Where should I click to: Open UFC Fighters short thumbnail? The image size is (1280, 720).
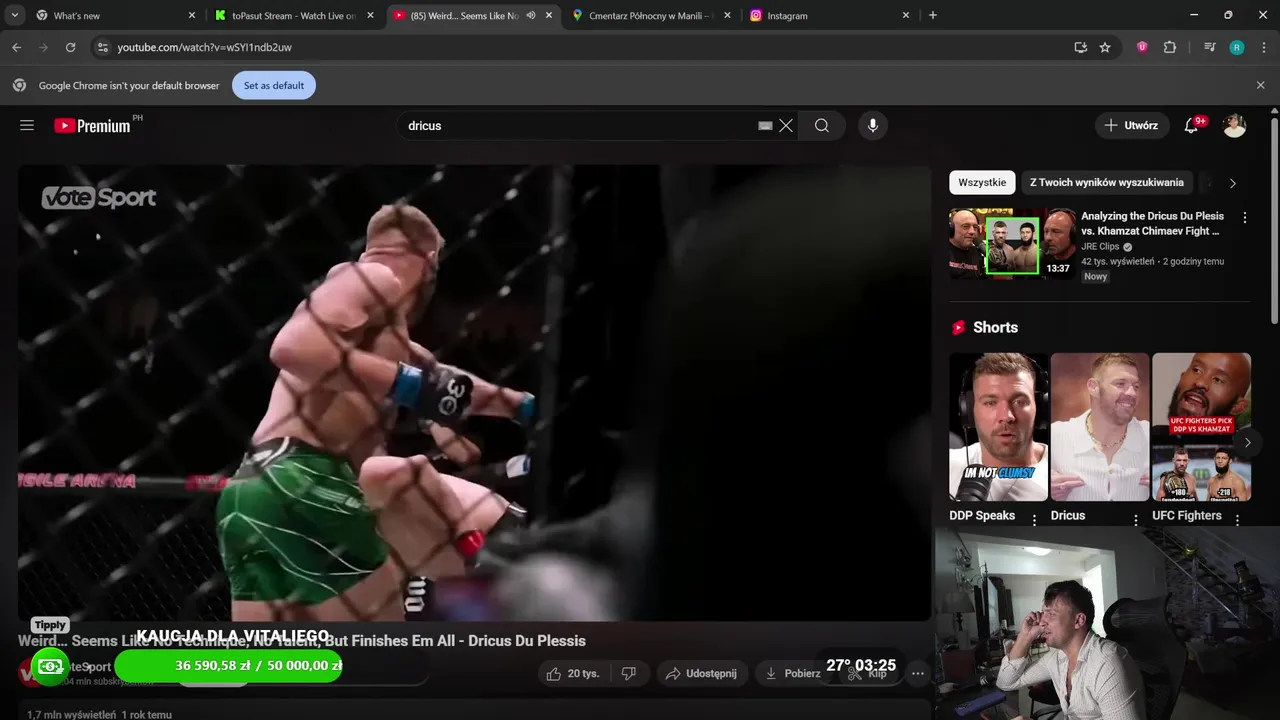pyautogui.click(x=1201, y=427)
